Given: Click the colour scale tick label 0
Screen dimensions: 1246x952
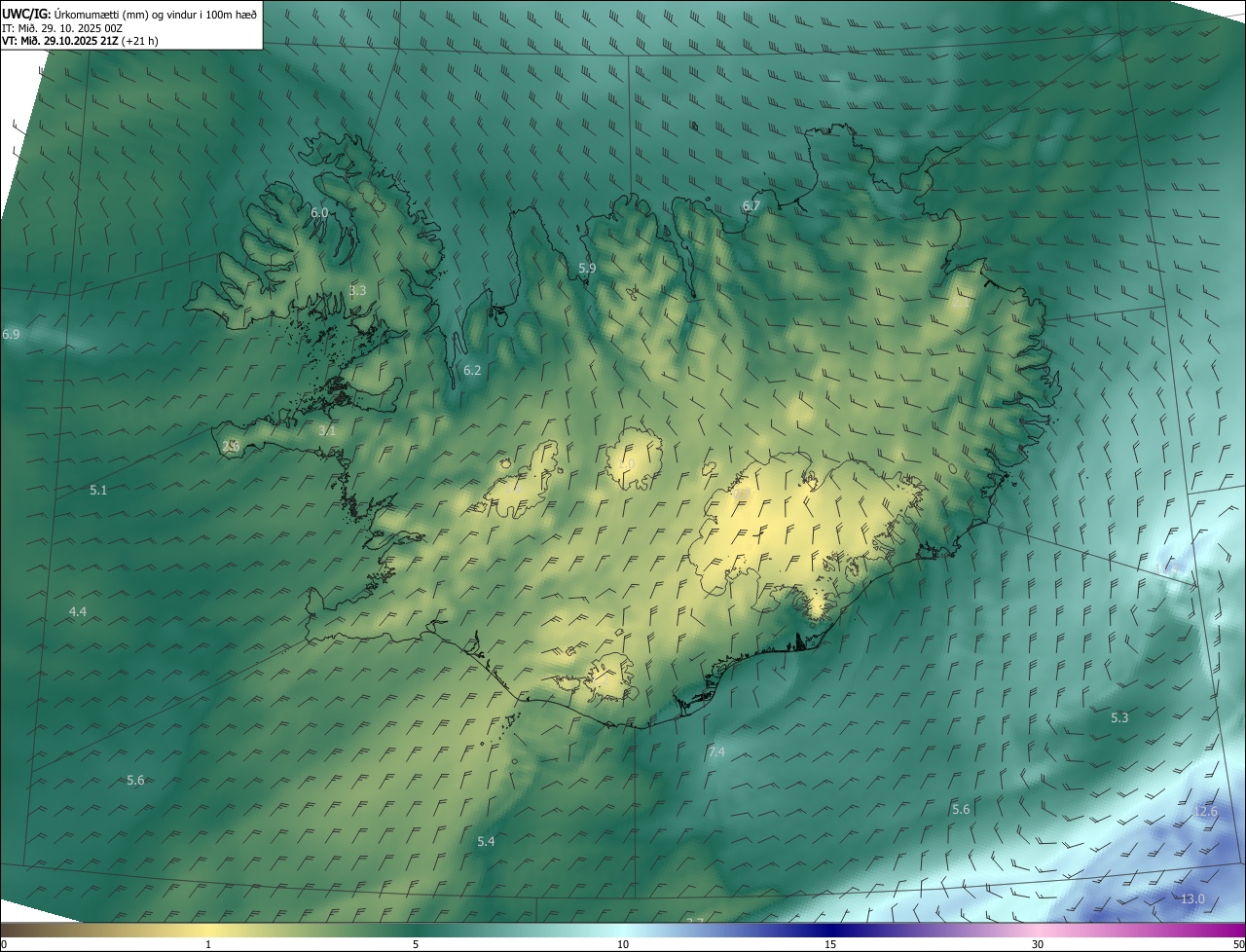Looking at the screenshot, I should 3,944.
